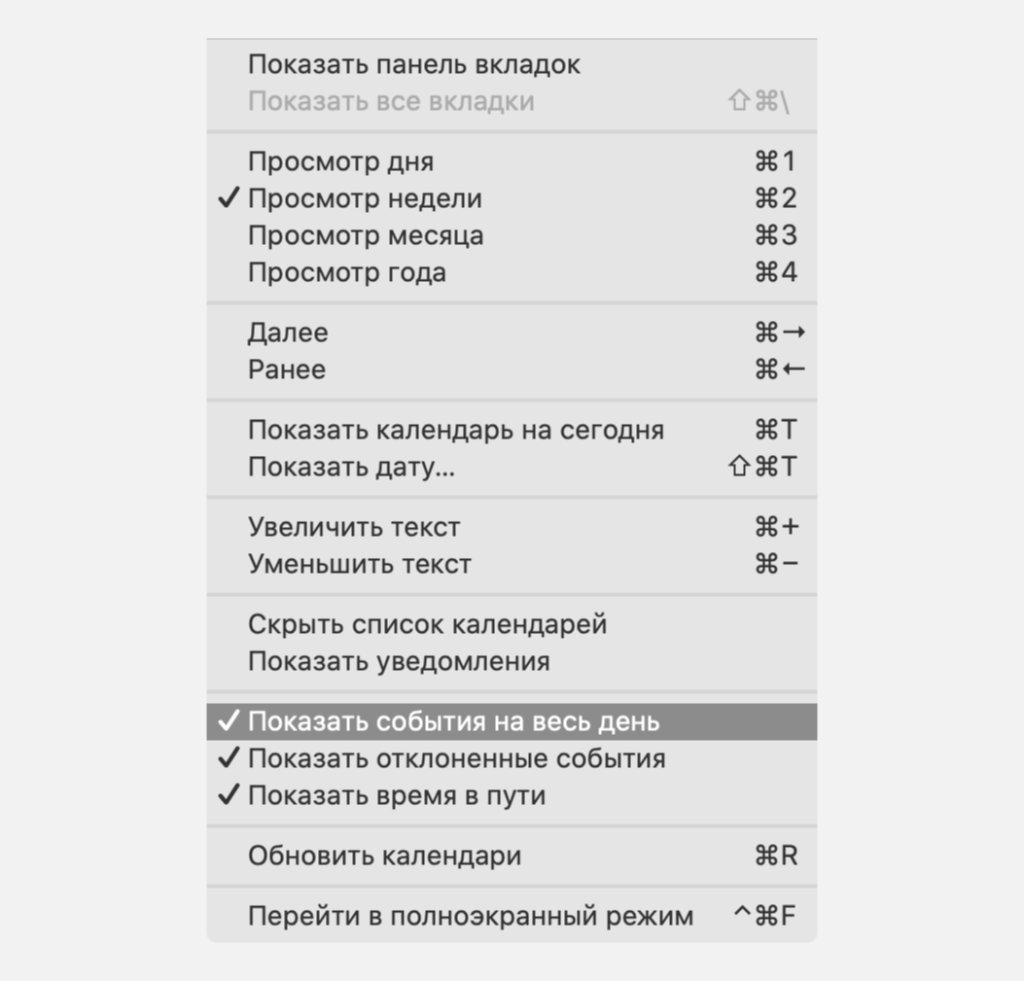Click 'Обновить календари' to refresh
Screen dimensions: 1024x981
tap(384, 857)
